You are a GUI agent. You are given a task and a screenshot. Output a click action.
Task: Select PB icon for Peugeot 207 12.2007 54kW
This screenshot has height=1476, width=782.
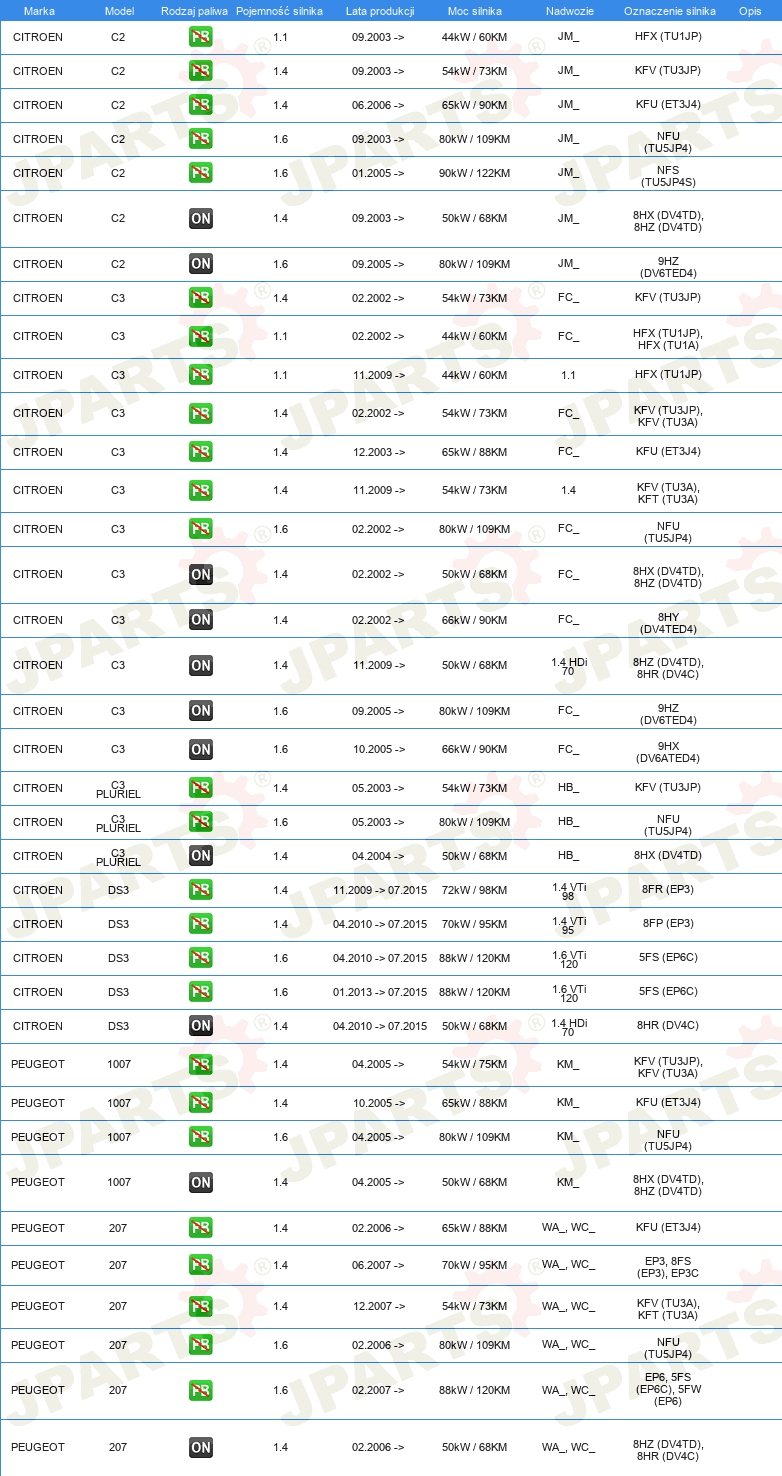tap(201, 1307)
